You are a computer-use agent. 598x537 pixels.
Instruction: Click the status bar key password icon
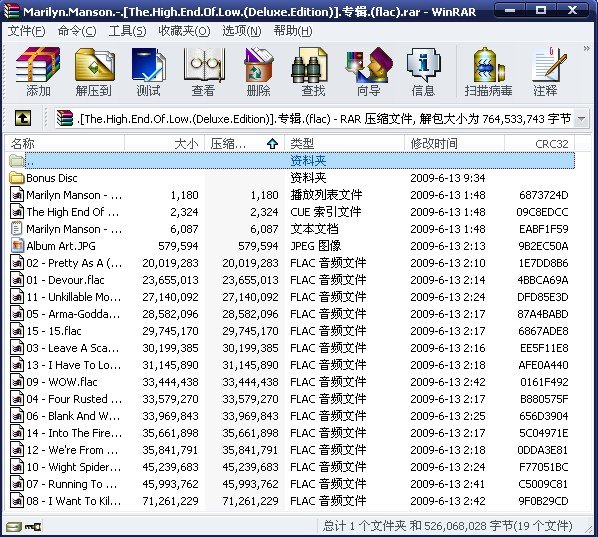[x=33, y=527]
